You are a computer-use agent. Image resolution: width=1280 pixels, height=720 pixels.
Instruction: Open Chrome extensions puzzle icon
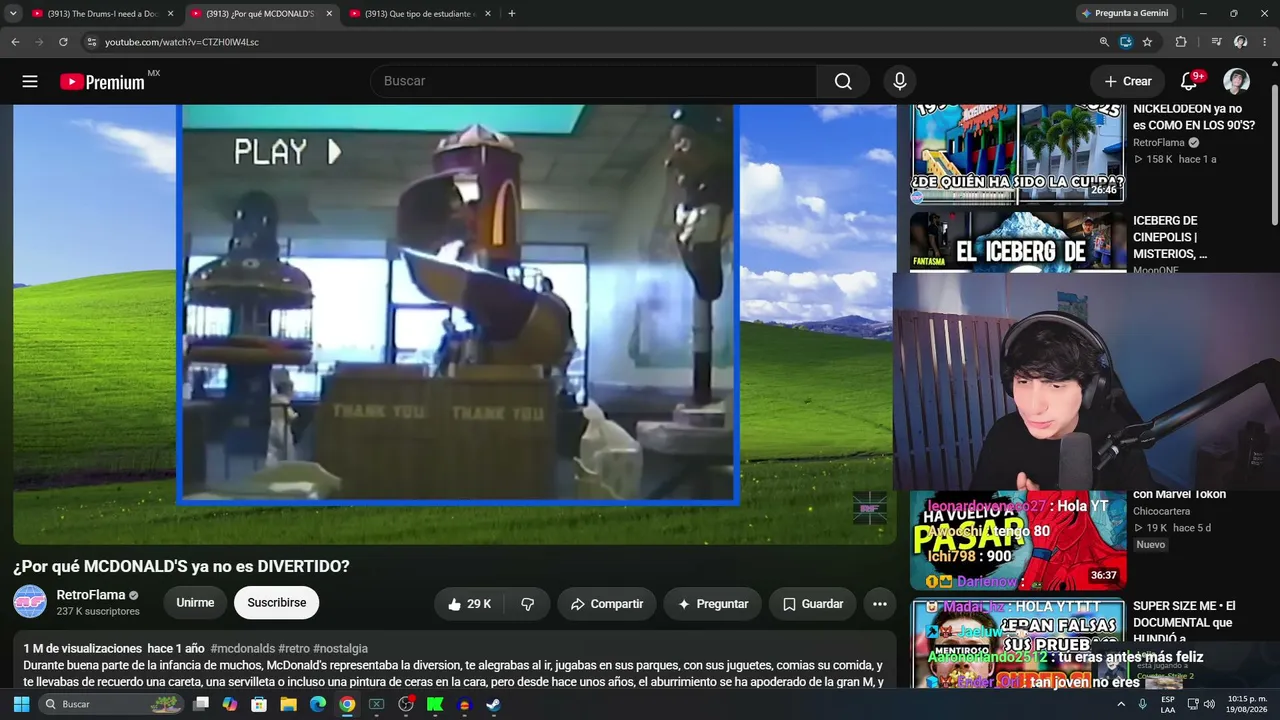click(1181, 42)
